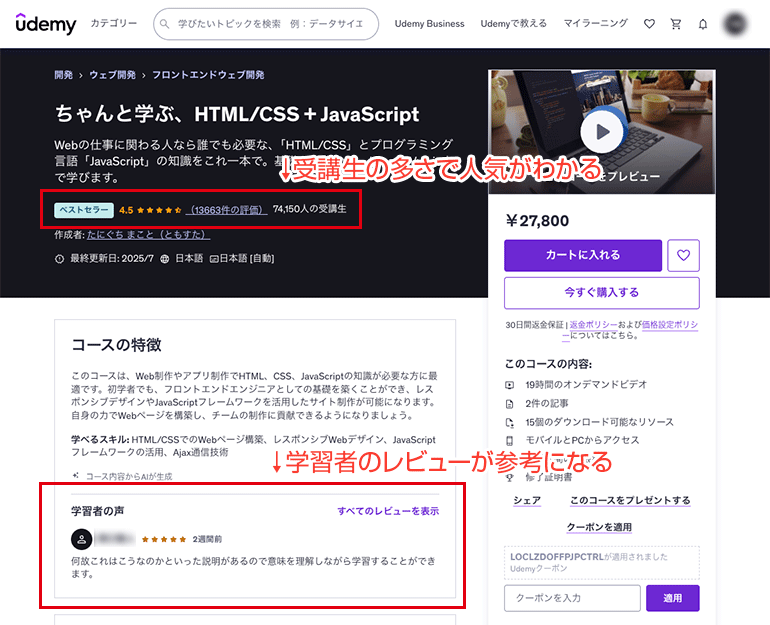Open the user profile avatar
This screenshot has width=770, height=625.
pyautogui.click(x=735, y=24)
